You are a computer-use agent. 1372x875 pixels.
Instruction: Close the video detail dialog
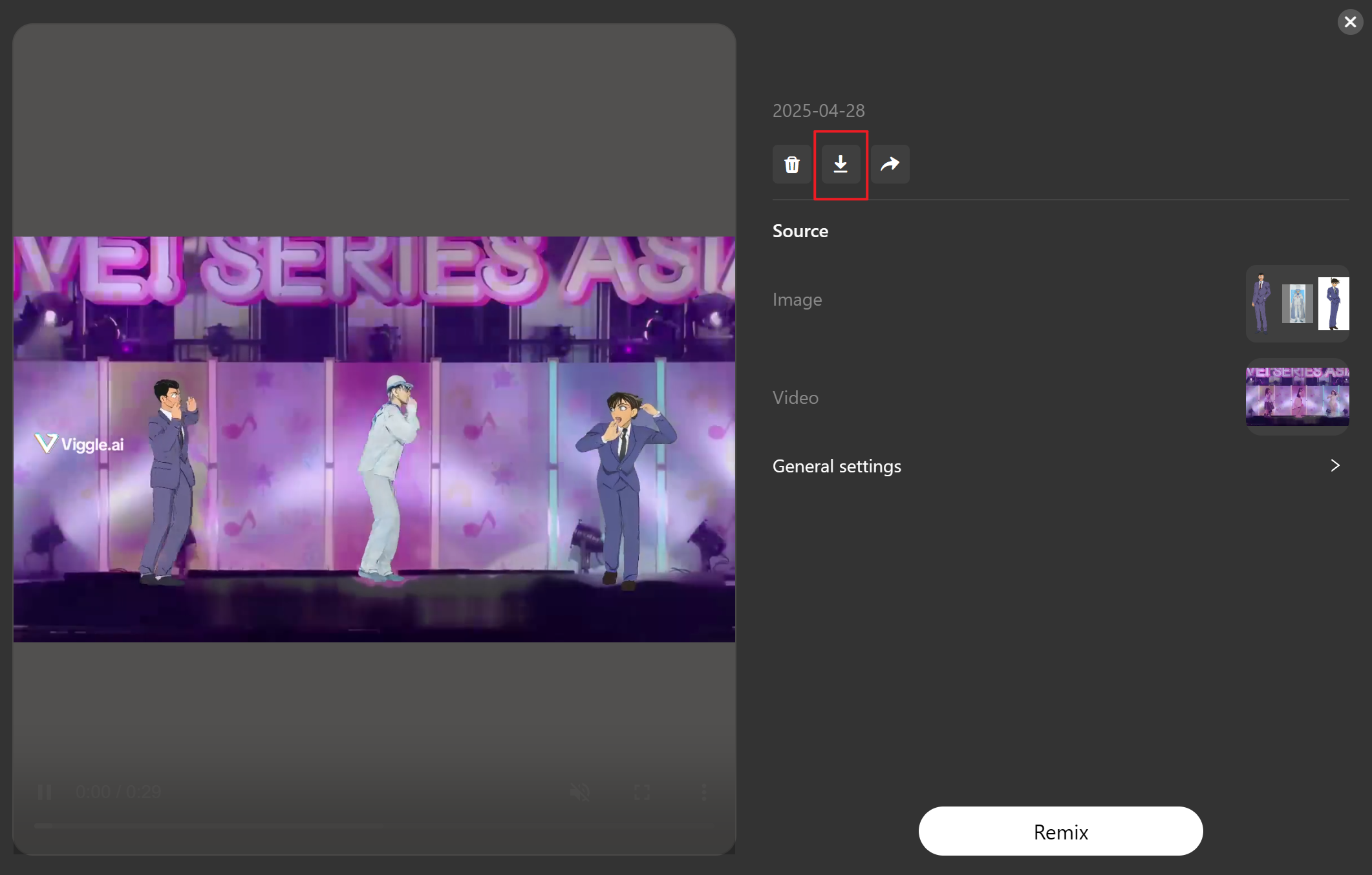[1350, 22]
